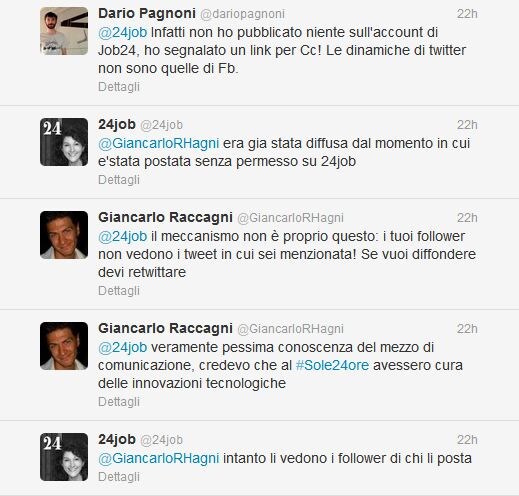This screenshot has height=496, width=519.
Task: Open the first Giancarlo Raccagni name link
Action: tap(165, 218)
